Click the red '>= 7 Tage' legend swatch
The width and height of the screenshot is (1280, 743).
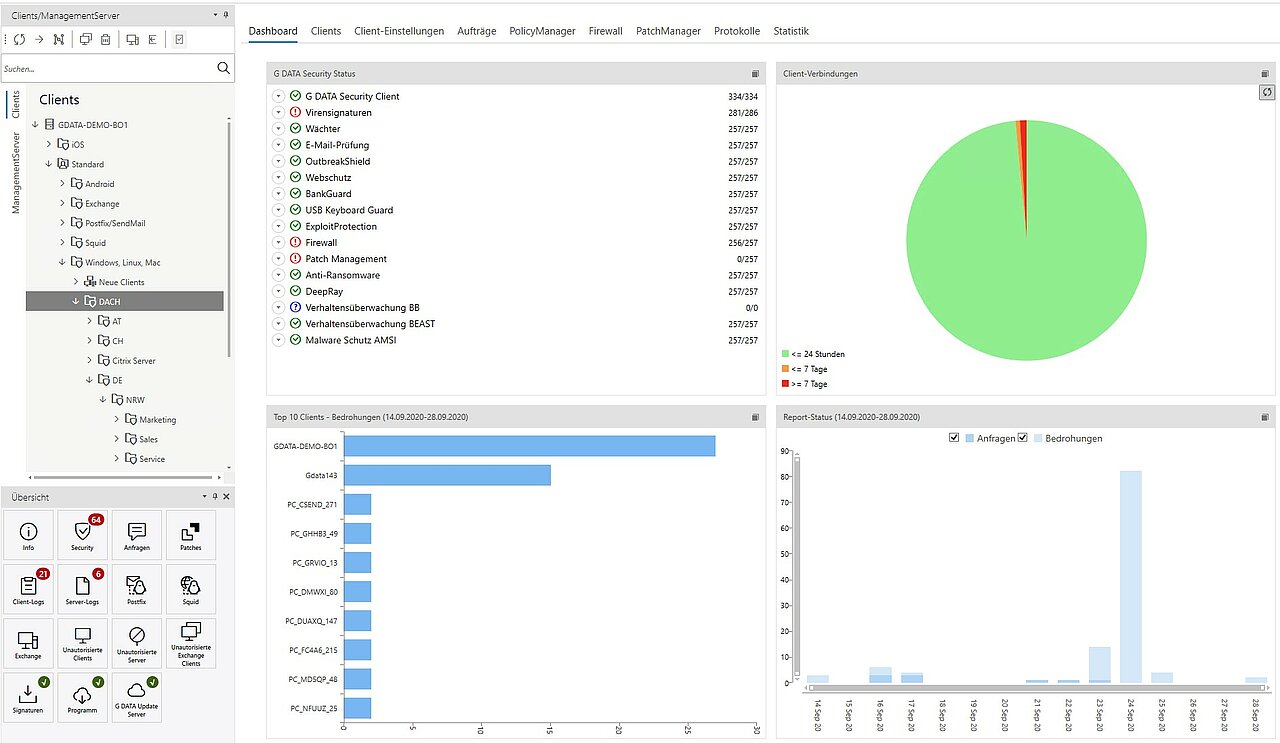click(786, 384)
